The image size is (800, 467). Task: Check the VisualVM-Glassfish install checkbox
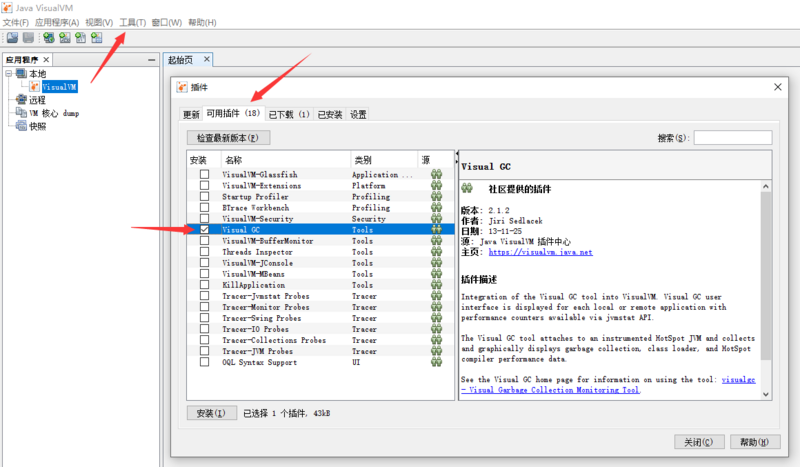tap(204, 174)
